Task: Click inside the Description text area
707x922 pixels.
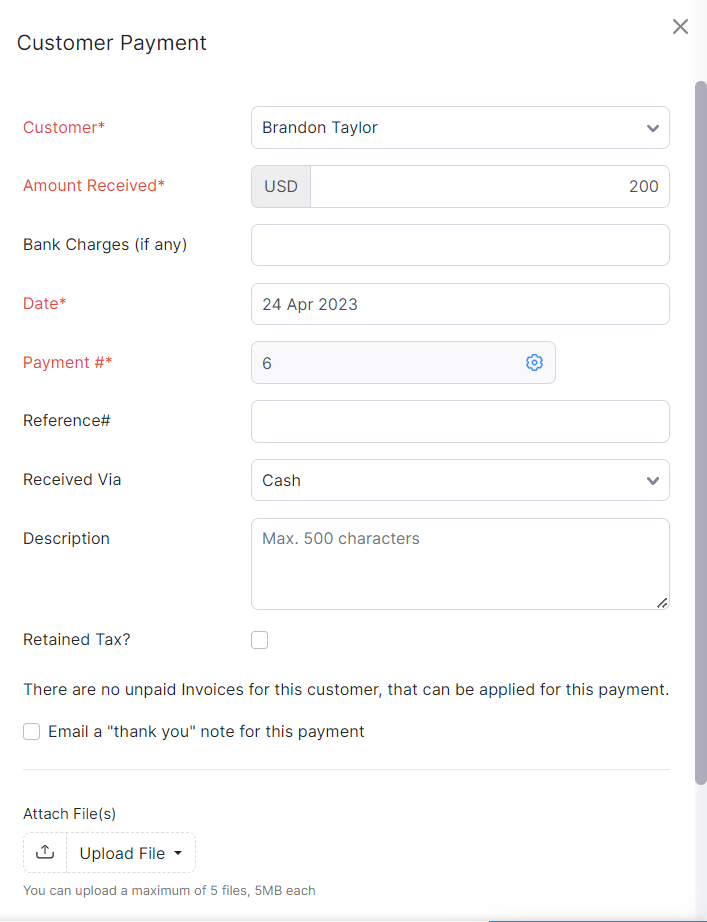Action: [460, 560]
